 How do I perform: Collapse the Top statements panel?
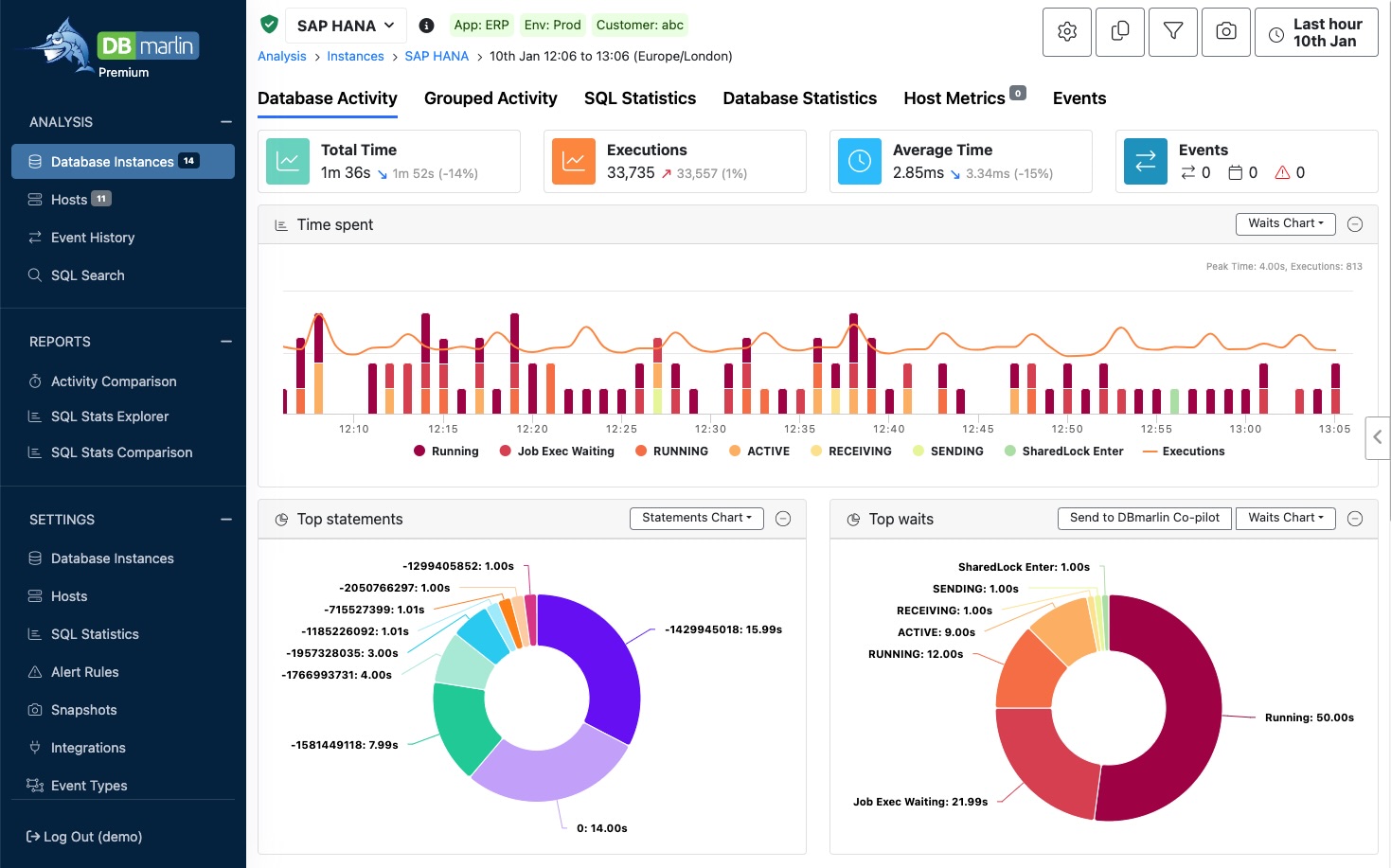point(783,519)
